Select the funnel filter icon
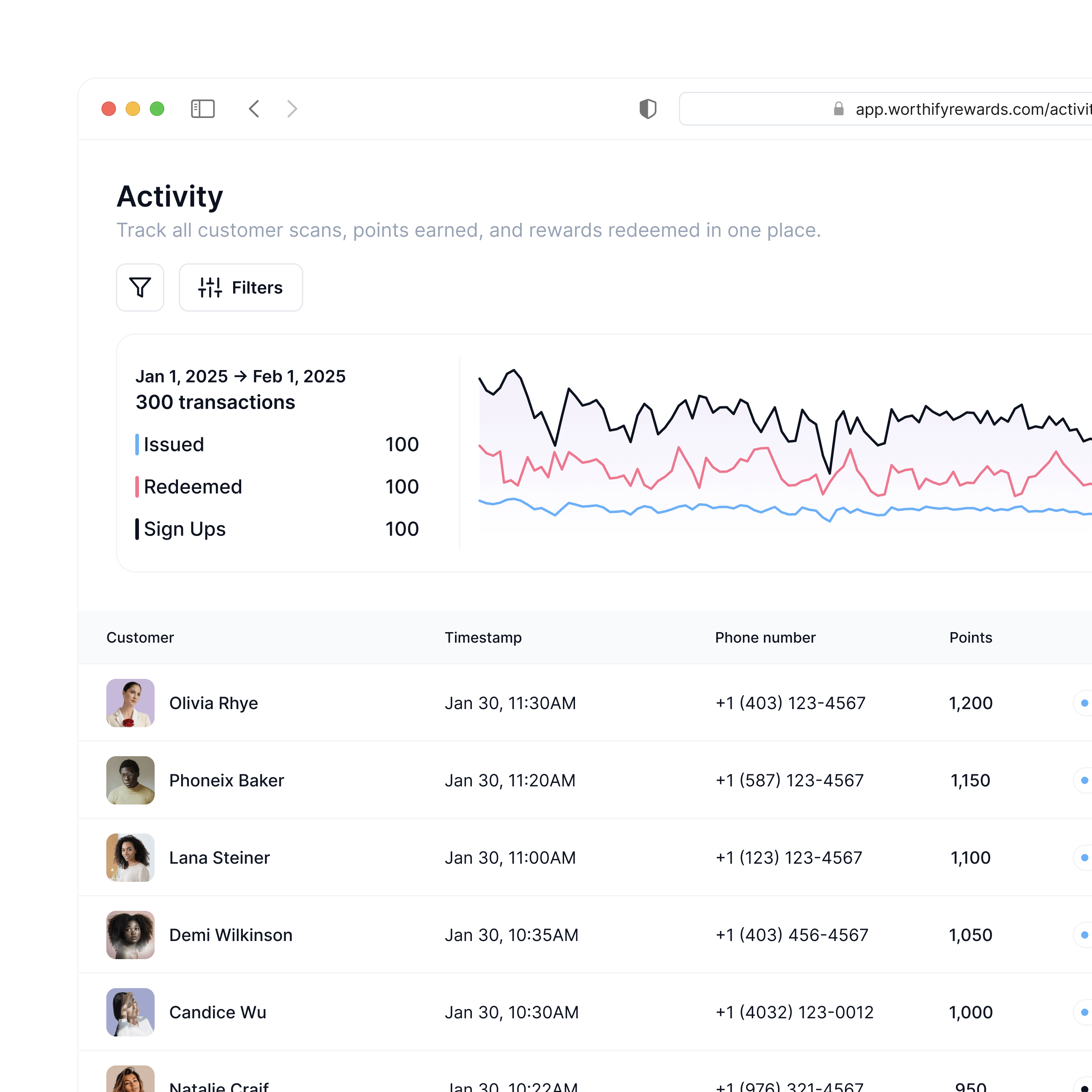The height and width of the screenshot is (1092, 1092). (140, 287)
